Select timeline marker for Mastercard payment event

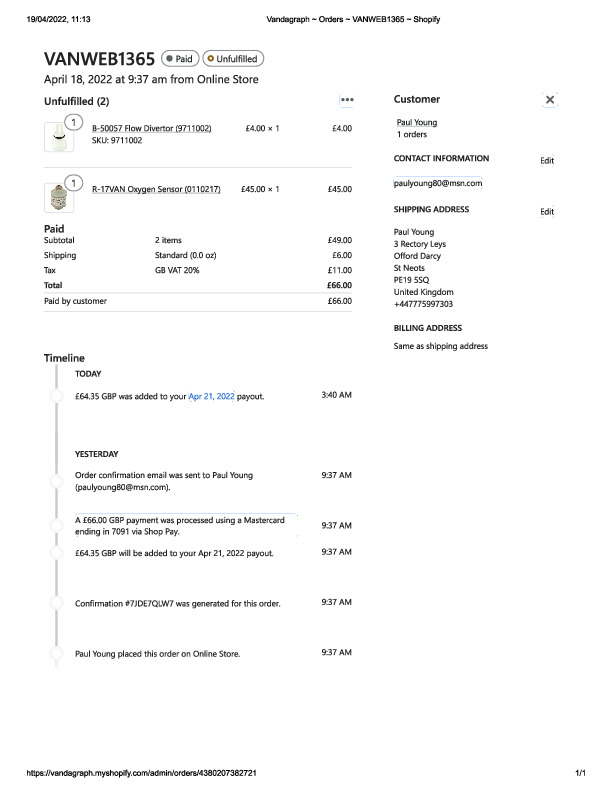click(57, 526)
